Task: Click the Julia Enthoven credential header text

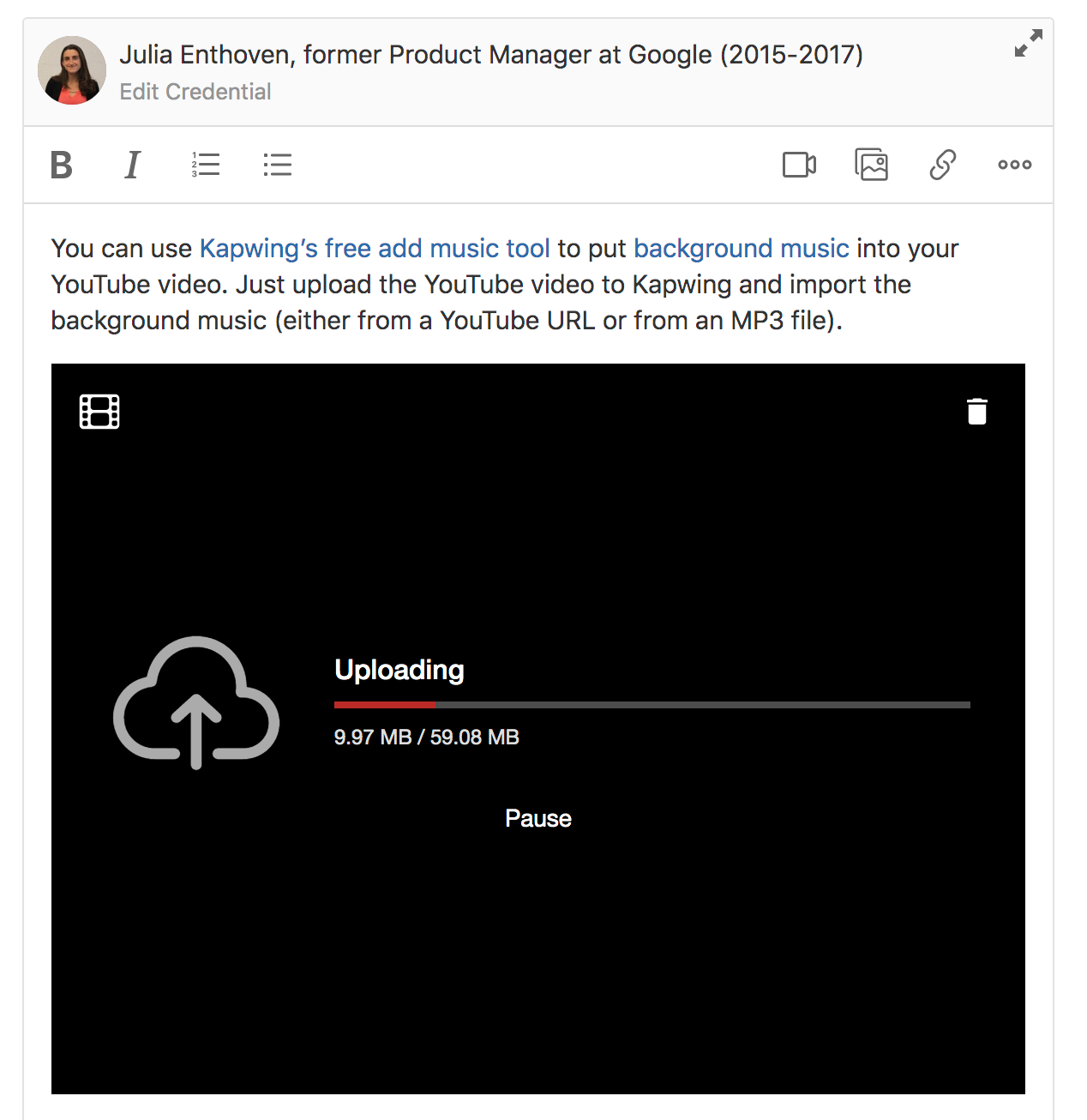Action: pos(491,55)
